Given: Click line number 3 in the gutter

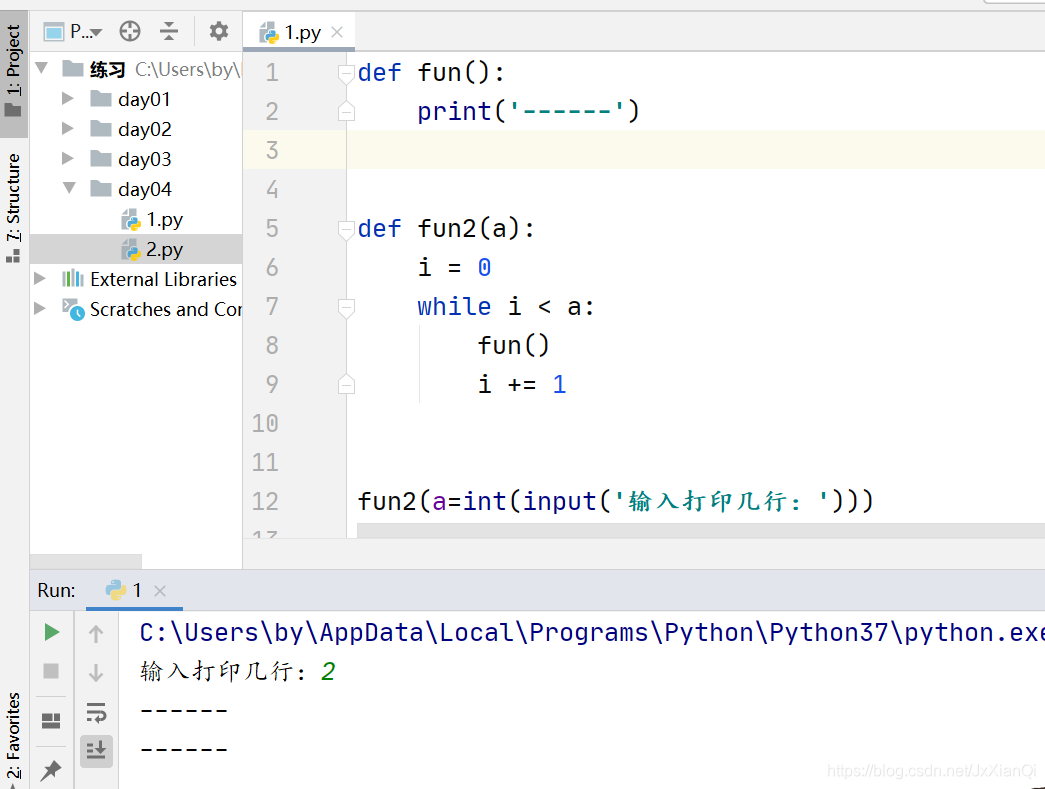Looking at the screenshot, I should pos(272,150).
